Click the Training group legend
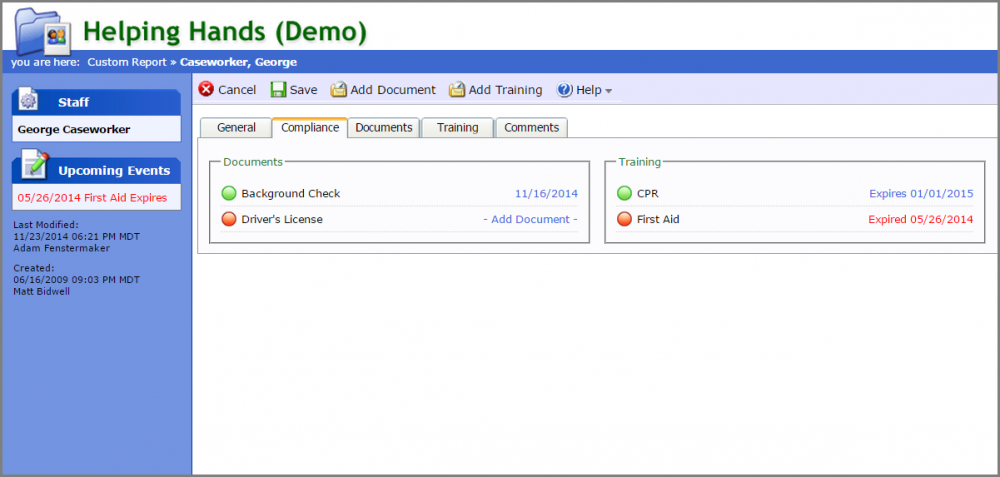 coord(640,162)
